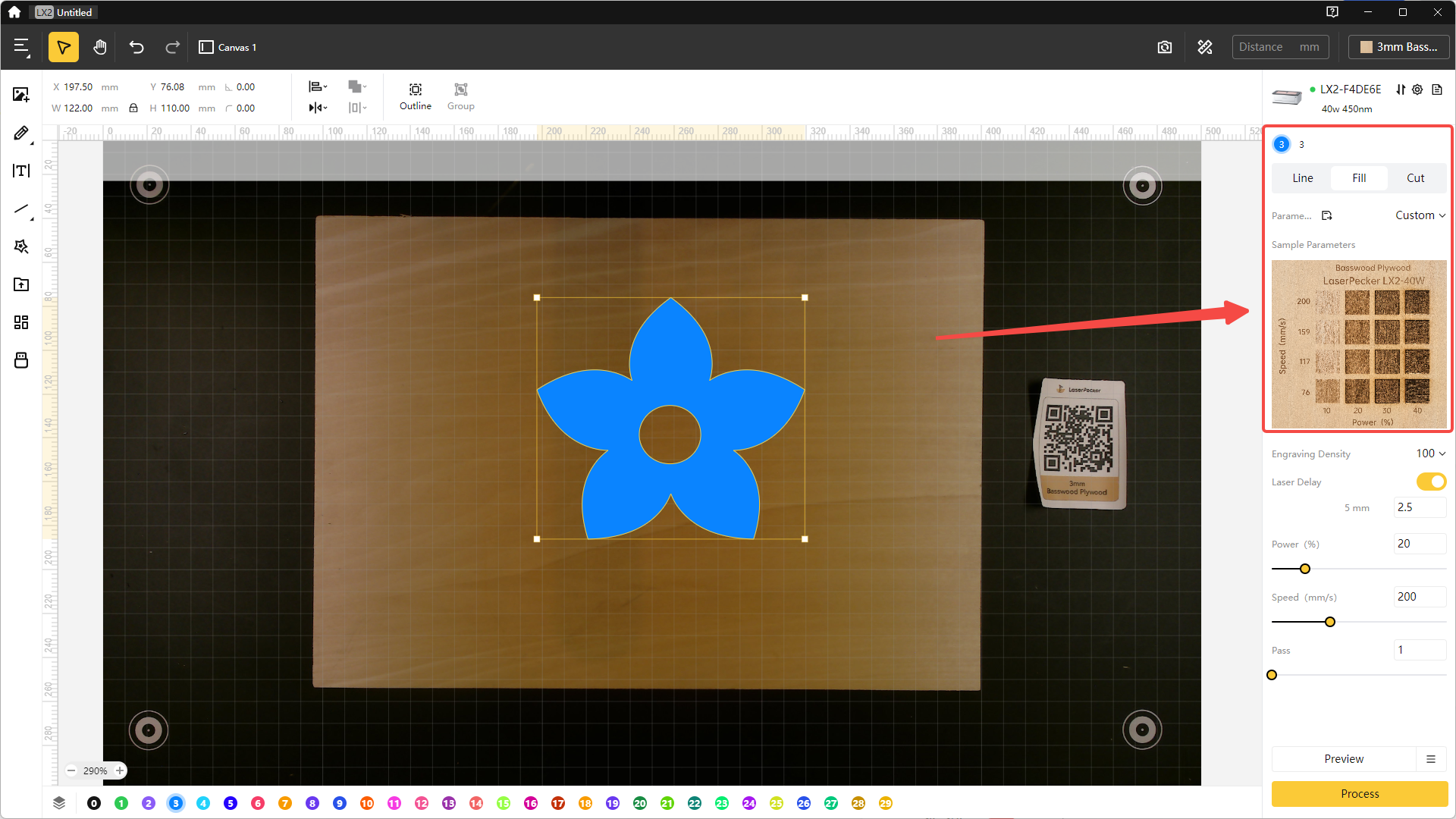Zoom out with minus button
The image size is (1456, 819).
pyautogui.click(x=71, y=770)
